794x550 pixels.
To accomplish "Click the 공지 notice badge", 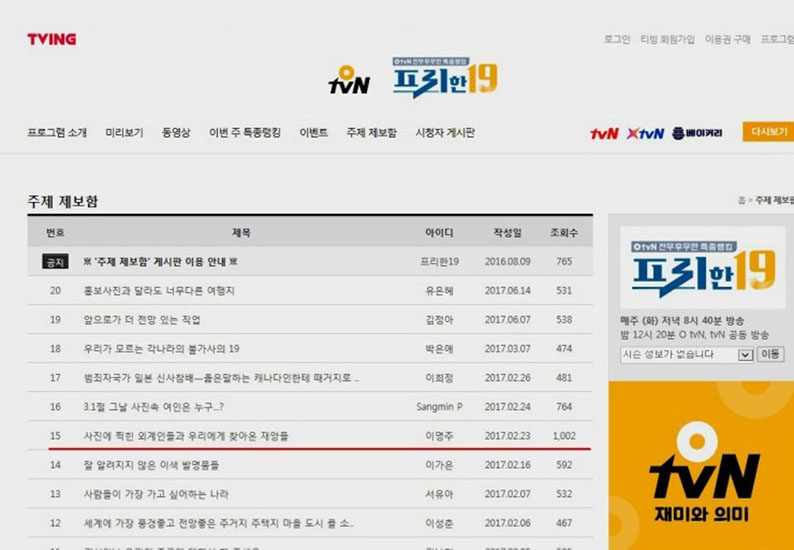I will pyautogui.click(x=54, y=262).
